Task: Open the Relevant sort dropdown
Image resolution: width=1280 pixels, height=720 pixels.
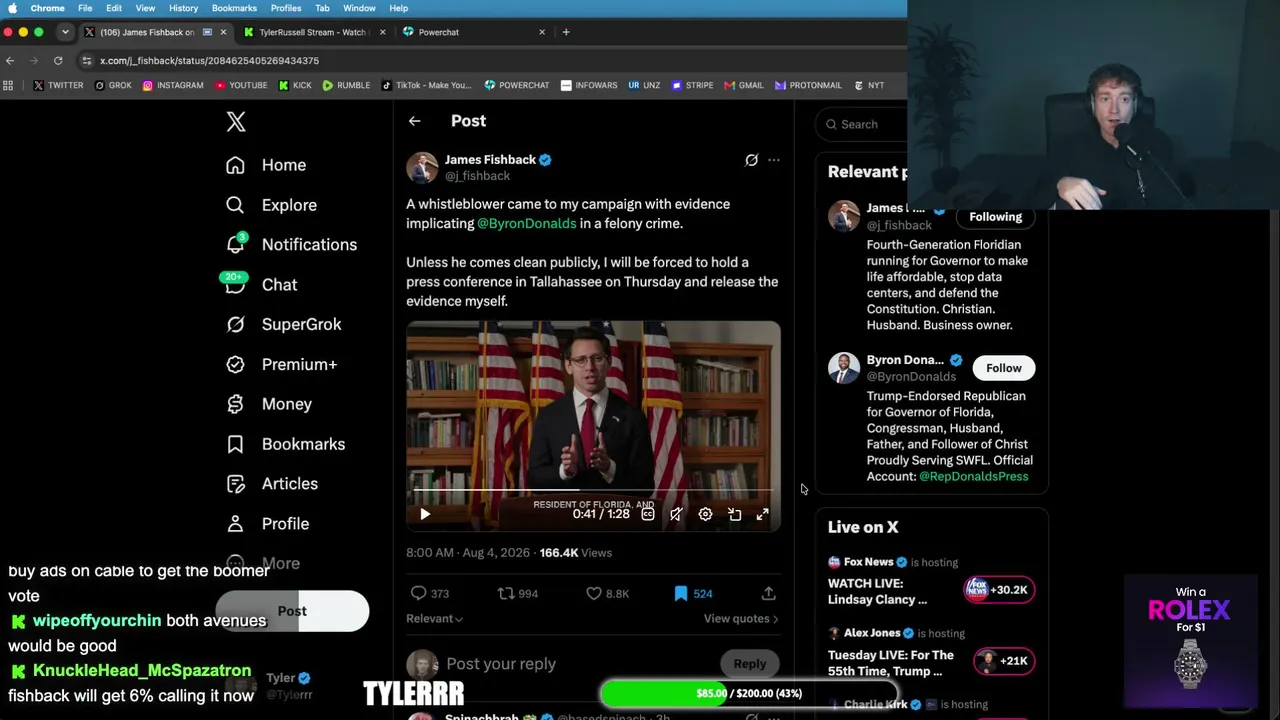Action: click(434, 619)
